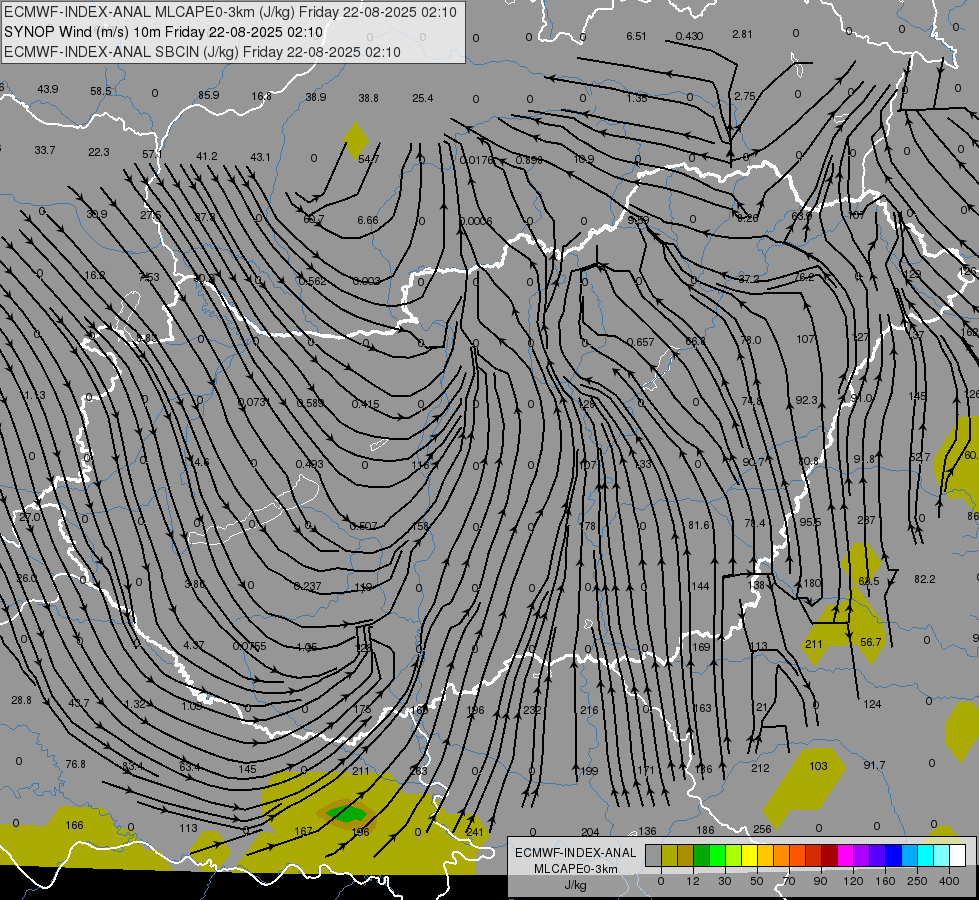Screen dimensions: 979x900
Task: Click the map value 6.51
Action: (636, 36)
